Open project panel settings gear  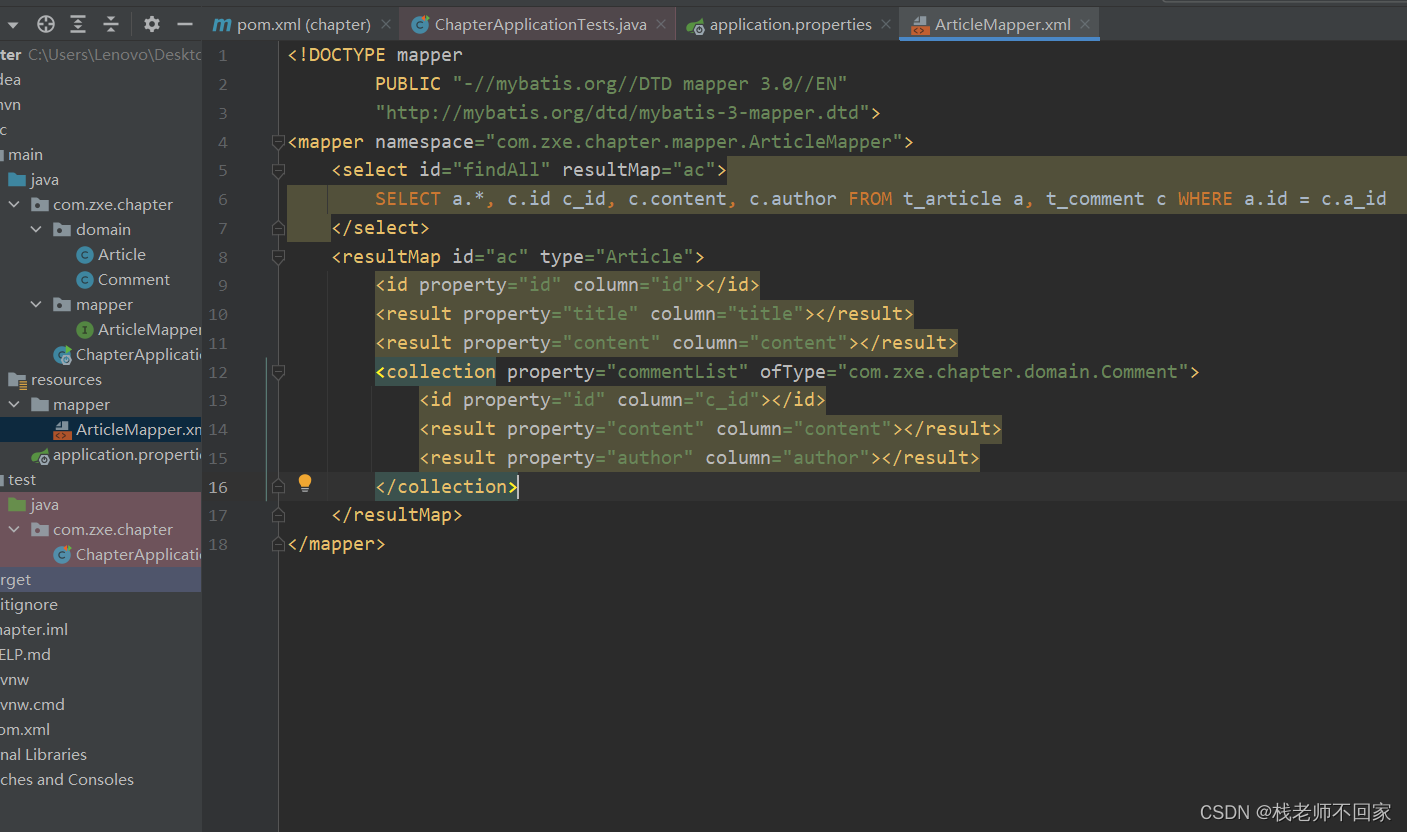(152, 24)
